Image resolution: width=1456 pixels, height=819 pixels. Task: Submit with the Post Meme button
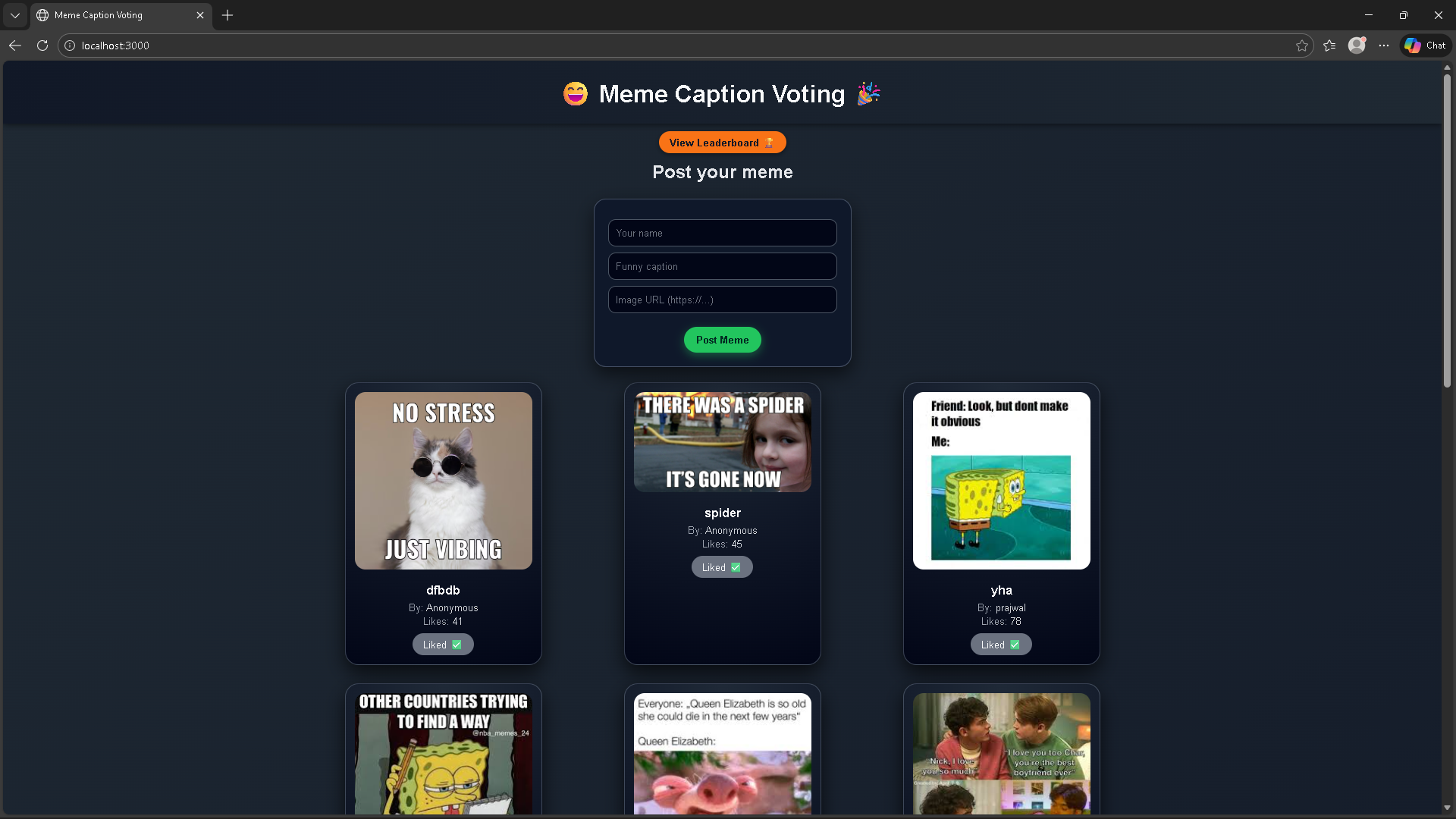(722, 340)
